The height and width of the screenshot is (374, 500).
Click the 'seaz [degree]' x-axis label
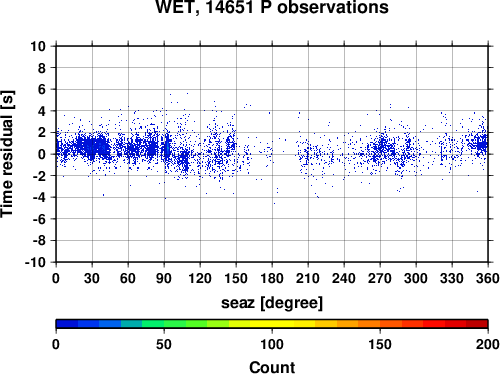272,303
